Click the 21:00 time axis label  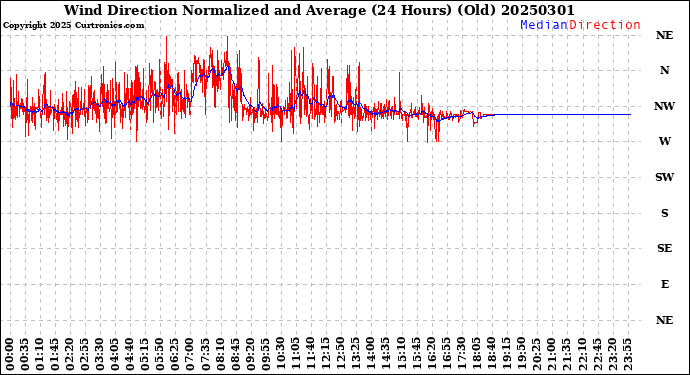coord(551,354)
